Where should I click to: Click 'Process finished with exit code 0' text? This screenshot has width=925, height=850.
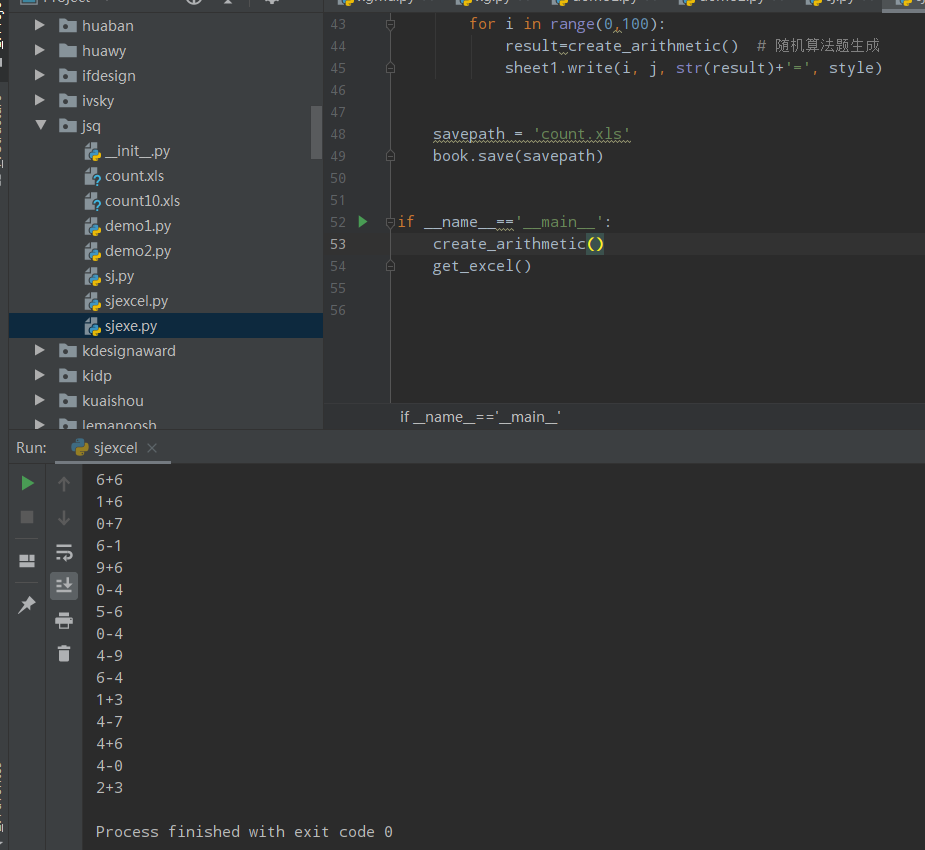(244, 832)
